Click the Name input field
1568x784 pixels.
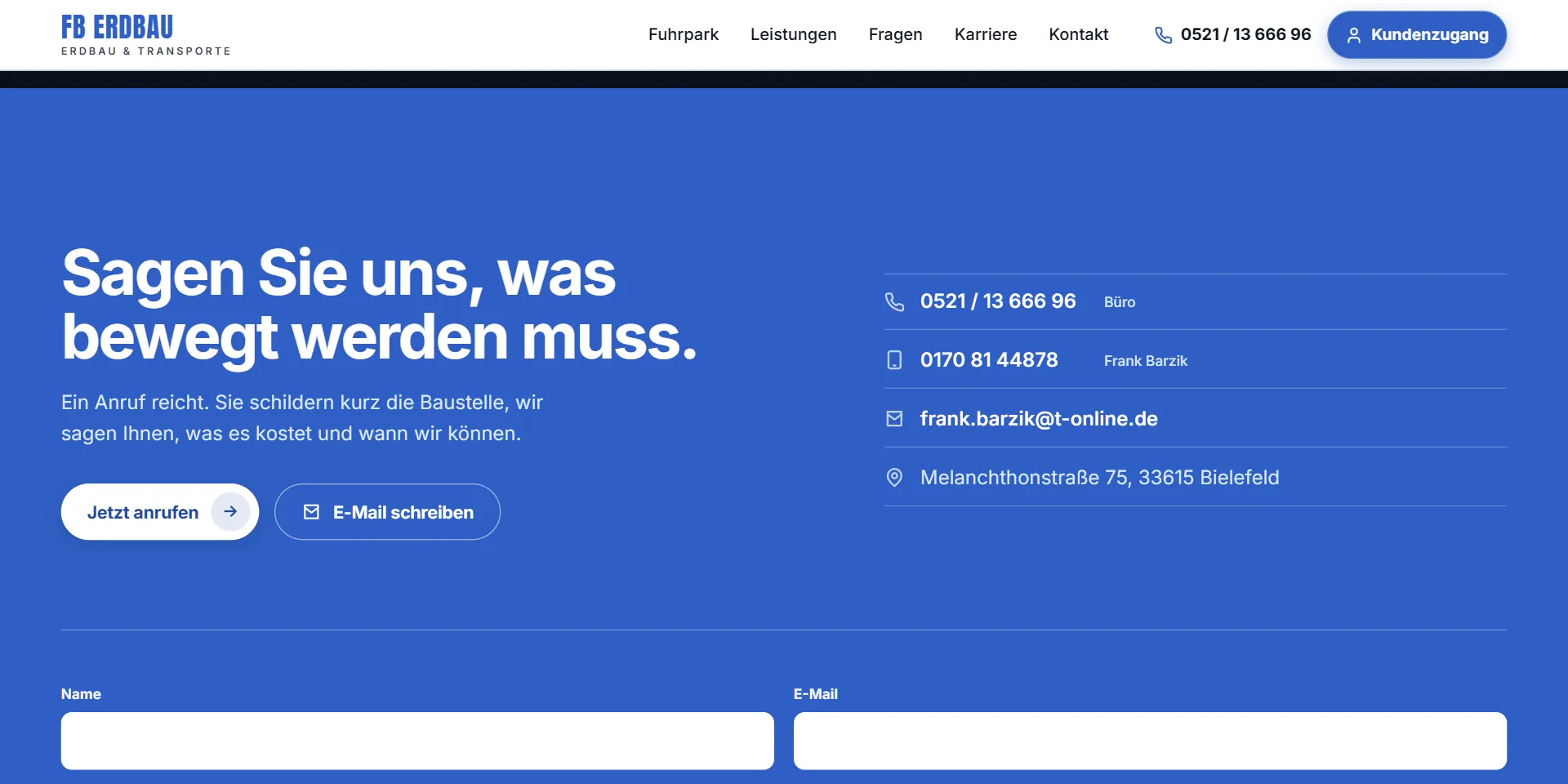tap(417, 741)
